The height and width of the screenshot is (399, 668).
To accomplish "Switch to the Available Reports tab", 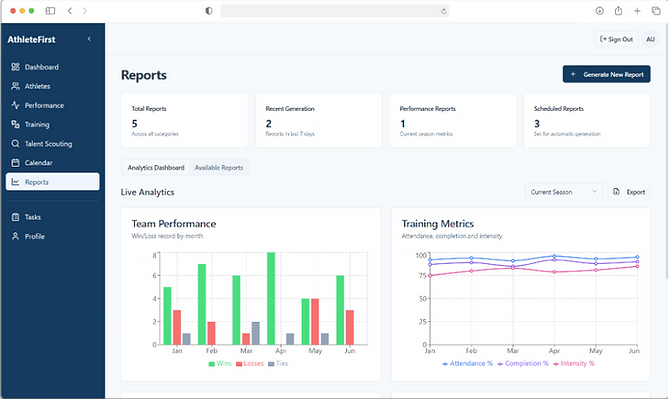I will pos(219,168).
